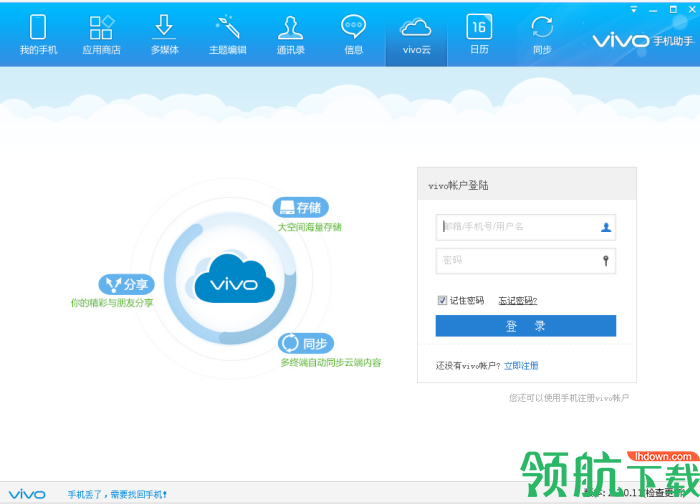The width and height of the screenshot is (700, 504).
Task: Click the 立即注册 register now link
Action: pos(521,366)
